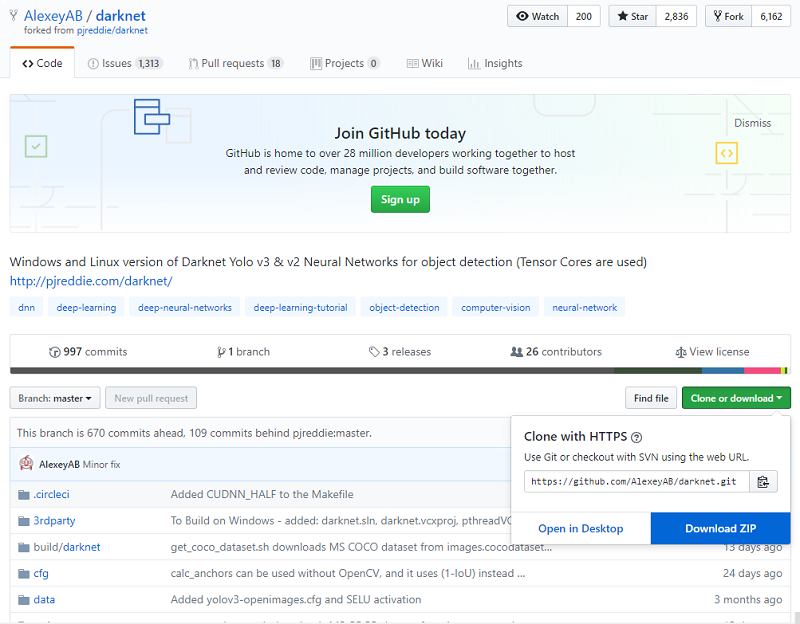
Task: Star the darknet repository
Action: coord(633,16)
